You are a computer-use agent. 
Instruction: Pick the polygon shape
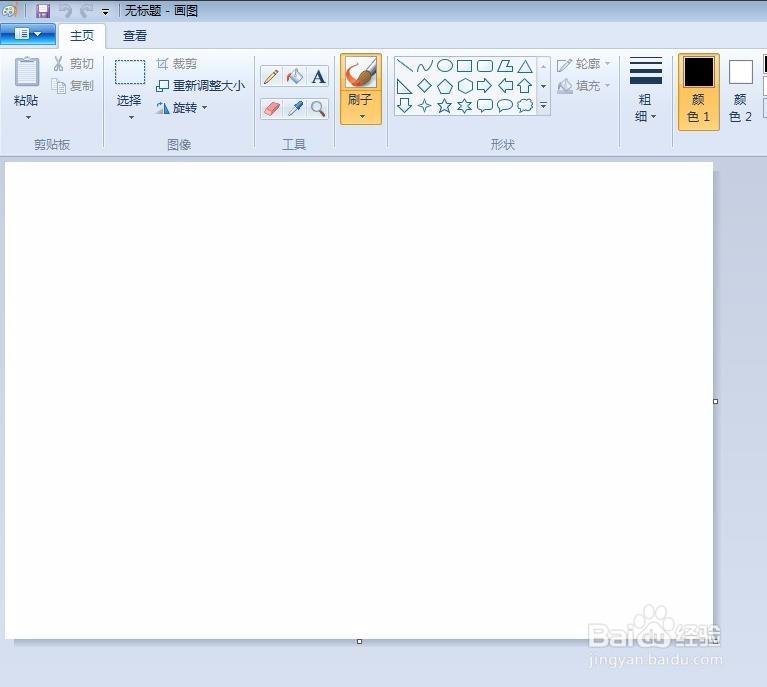pos(505,66)
